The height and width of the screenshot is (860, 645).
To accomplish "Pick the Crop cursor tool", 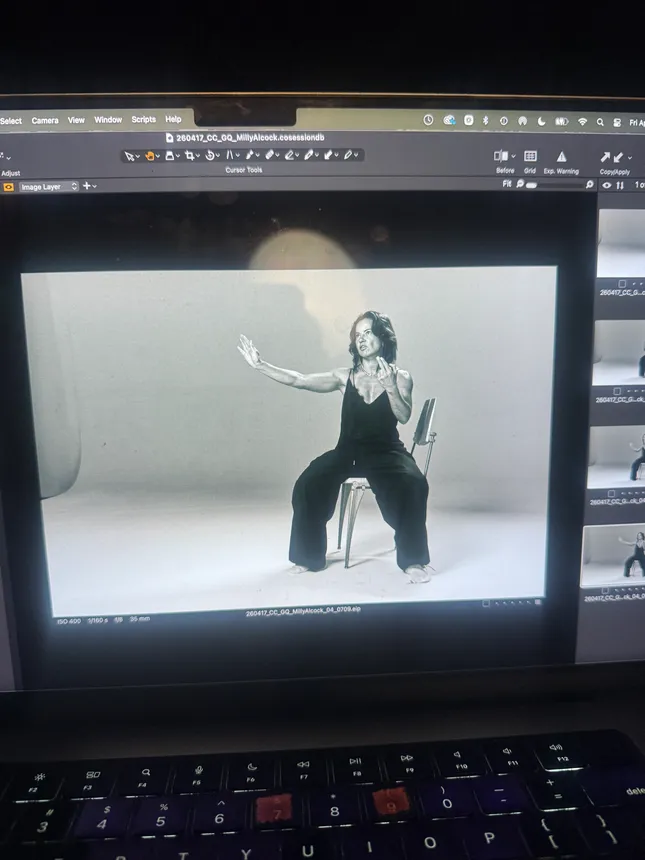I will (189, 156).
